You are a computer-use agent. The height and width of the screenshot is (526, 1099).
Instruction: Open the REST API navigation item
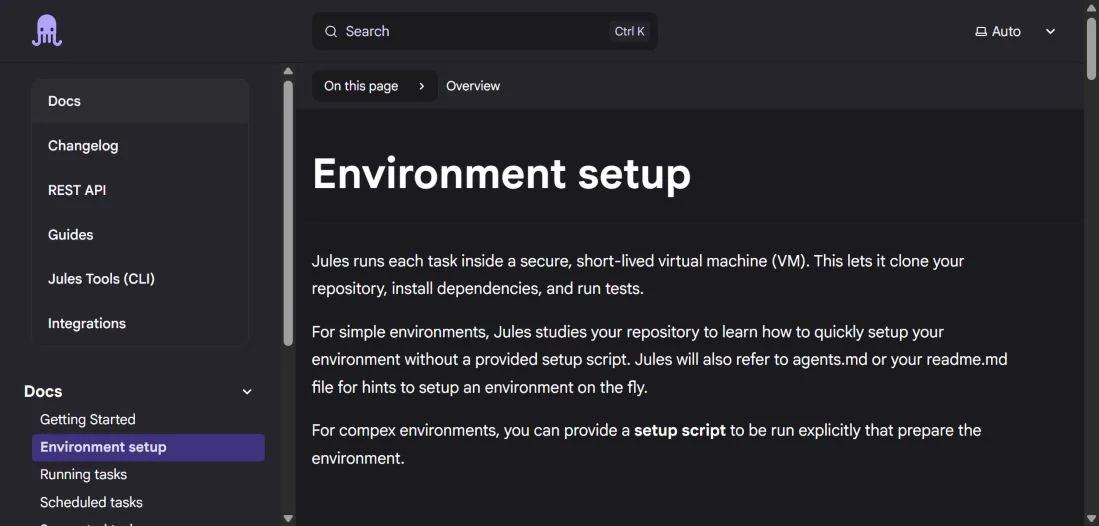(140, 190)
